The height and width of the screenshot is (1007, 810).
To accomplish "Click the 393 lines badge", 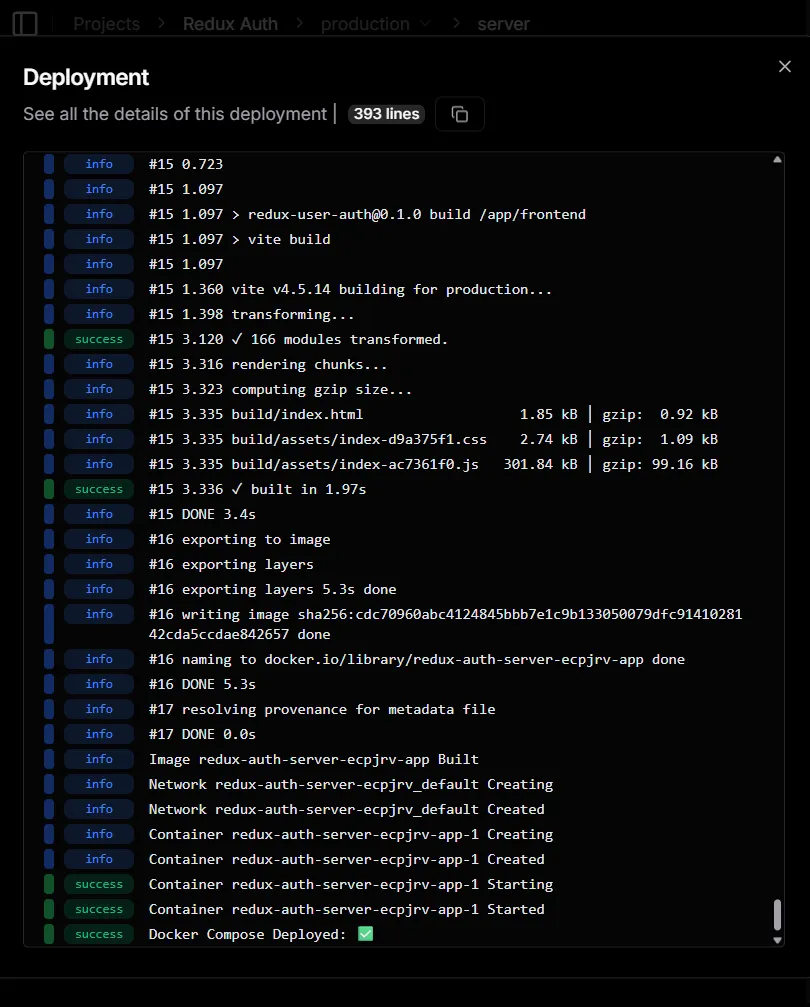I will (386, 114).
